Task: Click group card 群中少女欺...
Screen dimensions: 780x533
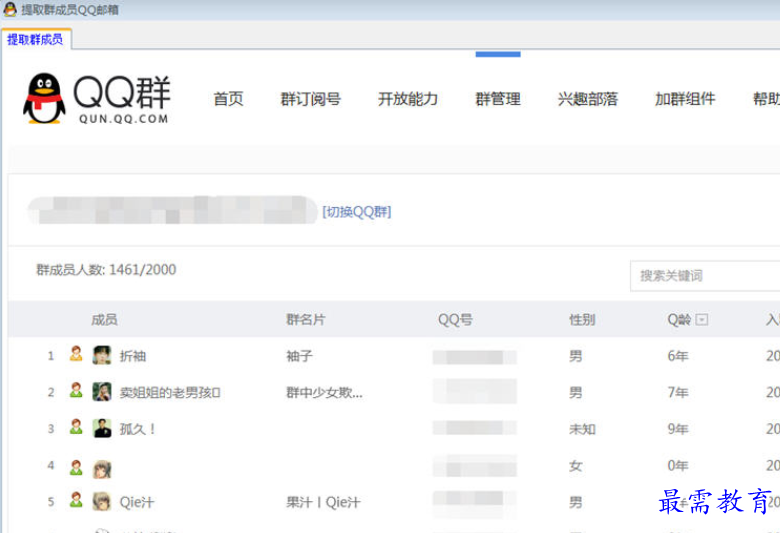Action: [324, 393]
